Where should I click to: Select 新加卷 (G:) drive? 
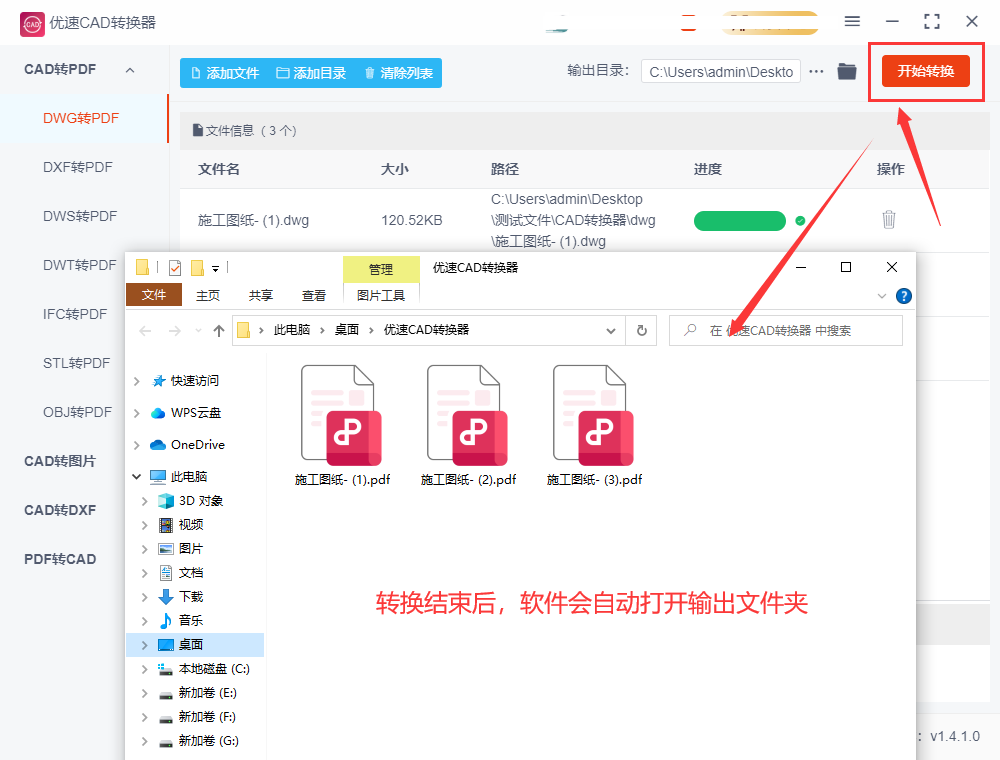pos(208,740)
